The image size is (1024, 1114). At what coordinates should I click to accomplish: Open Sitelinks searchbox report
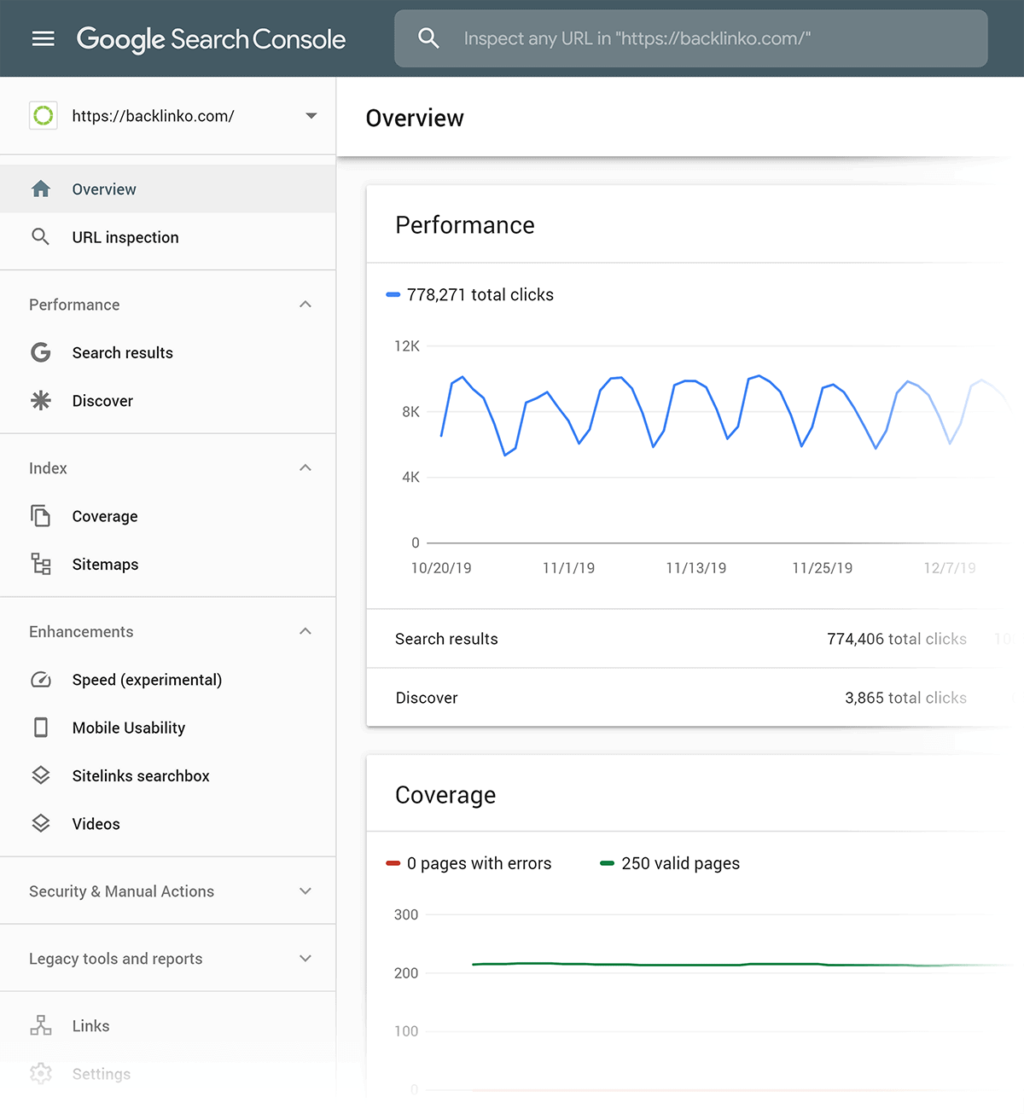140,776
